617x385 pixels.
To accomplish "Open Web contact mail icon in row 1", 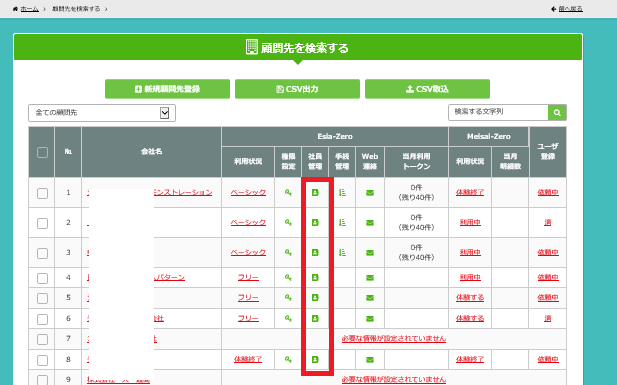I will tap(370, 193).
